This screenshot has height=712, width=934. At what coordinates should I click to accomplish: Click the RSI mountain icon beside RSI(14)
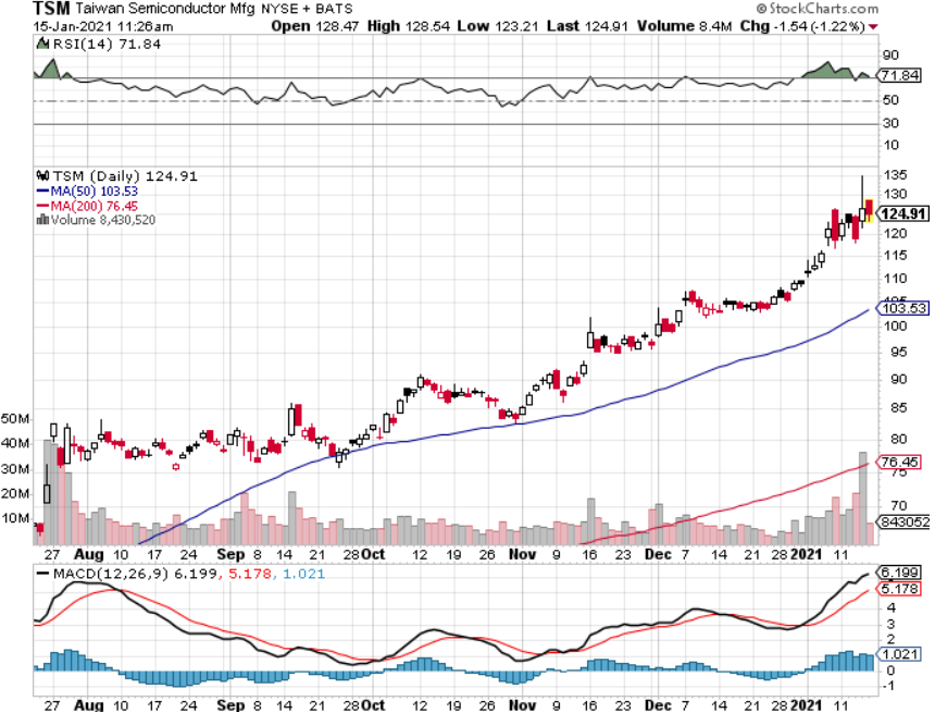click(43, 43)
